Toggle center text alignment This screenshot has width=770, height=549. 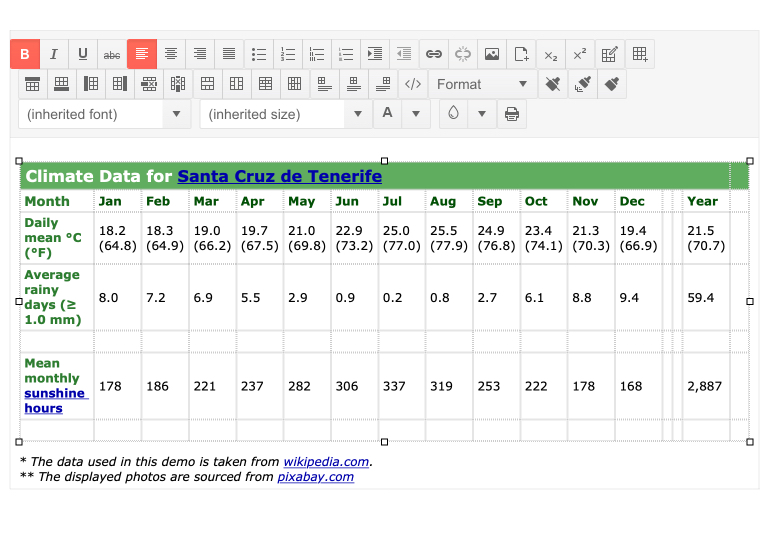171,54
